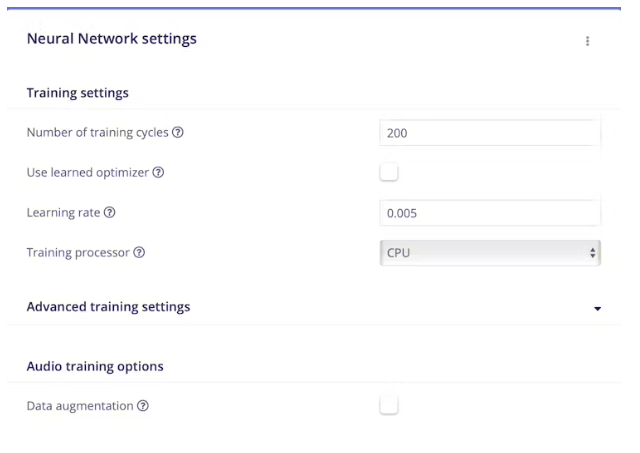Screen dimensions: 640x453
Task: Click the Advanced training settings heading
Action: (108, 307)
